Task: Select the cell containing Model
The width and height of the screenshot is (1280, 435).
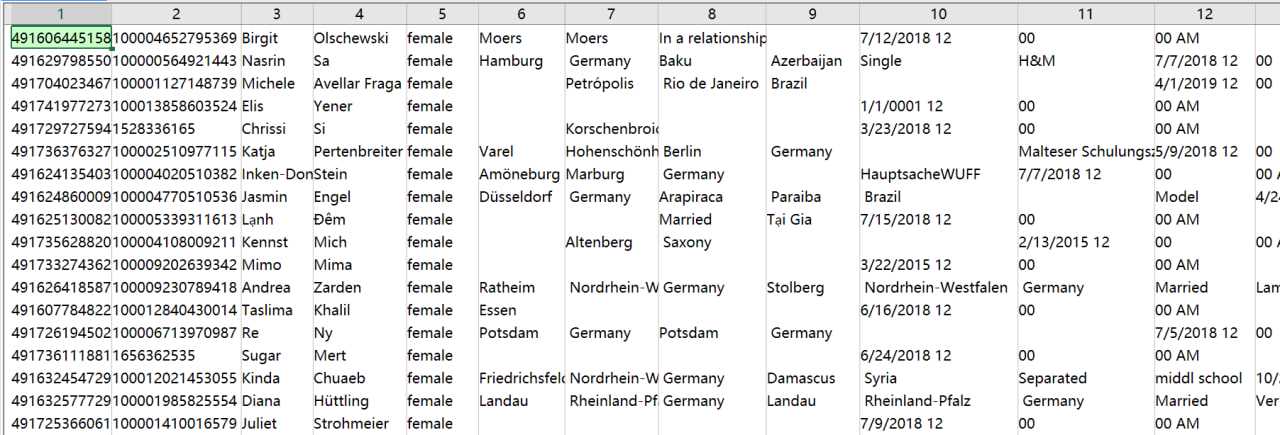Action: point(1204,197)
